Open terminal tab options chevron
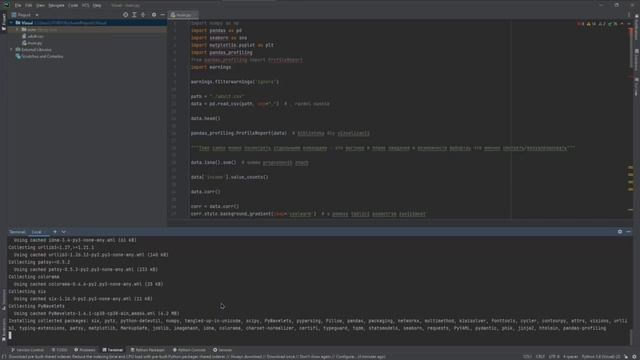This screenshot has width=640, height=360. [x=64, y=232]
